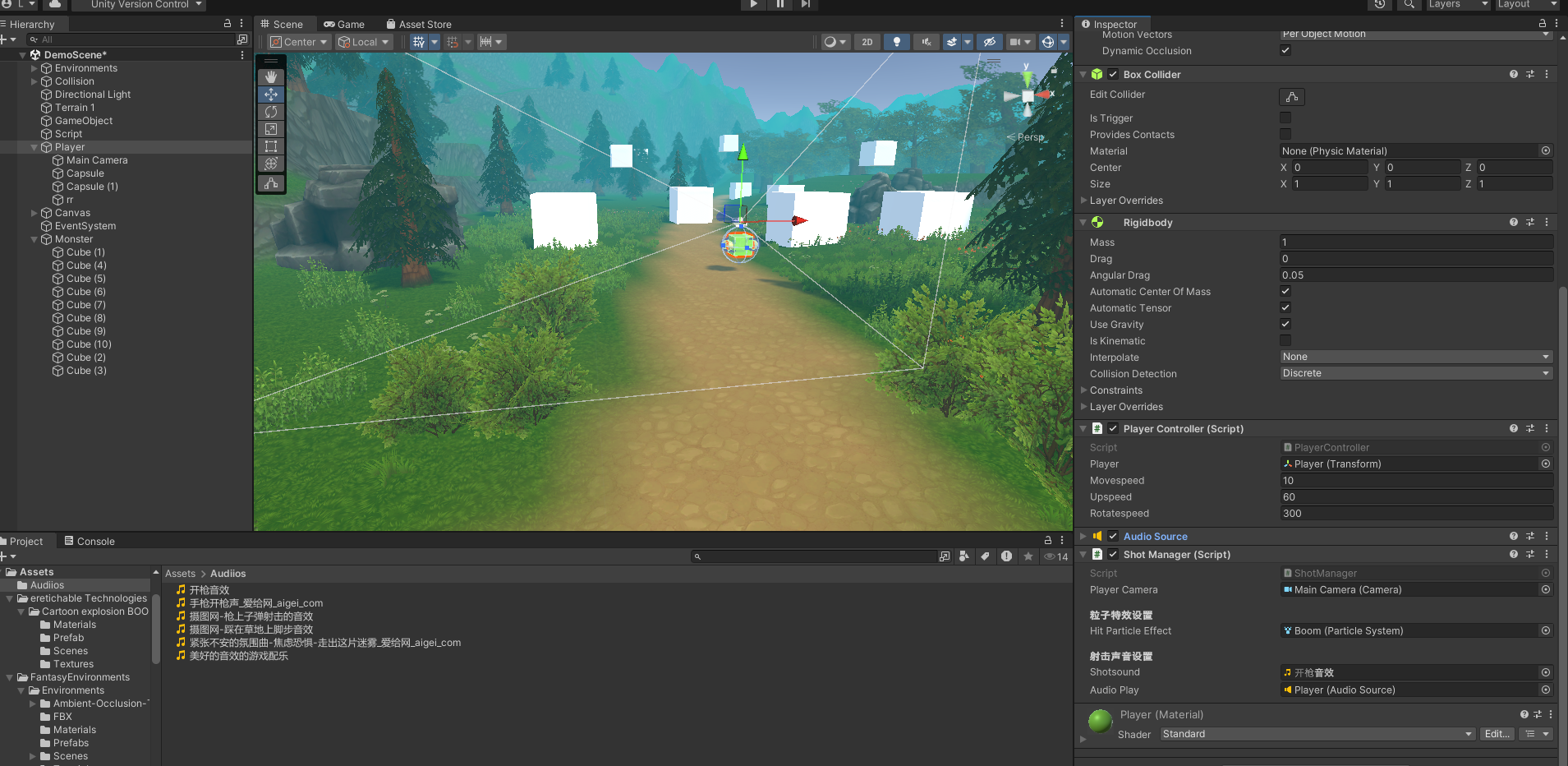Enable Is Kinematic checkbox
1568x766 pixels.
pos(1285,340)
